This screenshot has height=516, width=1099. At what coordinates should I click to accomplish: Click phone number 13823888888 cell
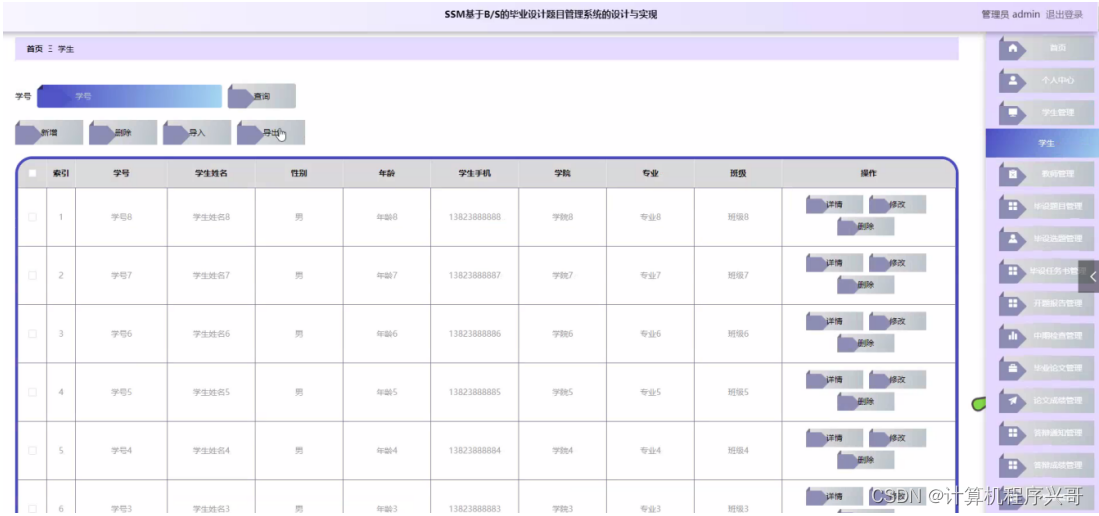pos(475,217)
